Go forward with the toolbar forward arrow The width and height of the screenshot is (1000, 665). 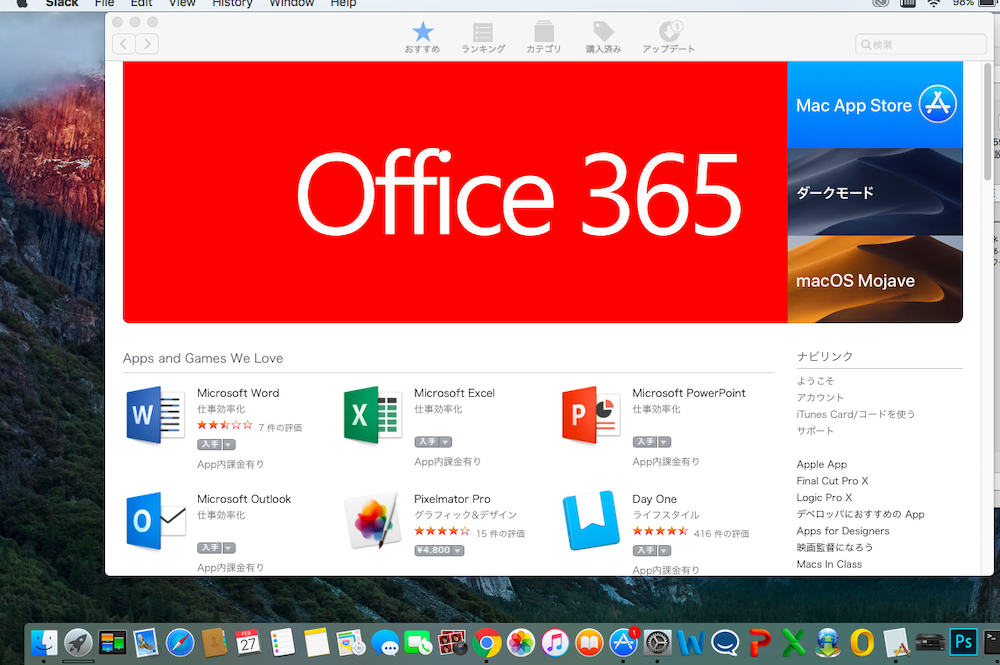(147, 43)
